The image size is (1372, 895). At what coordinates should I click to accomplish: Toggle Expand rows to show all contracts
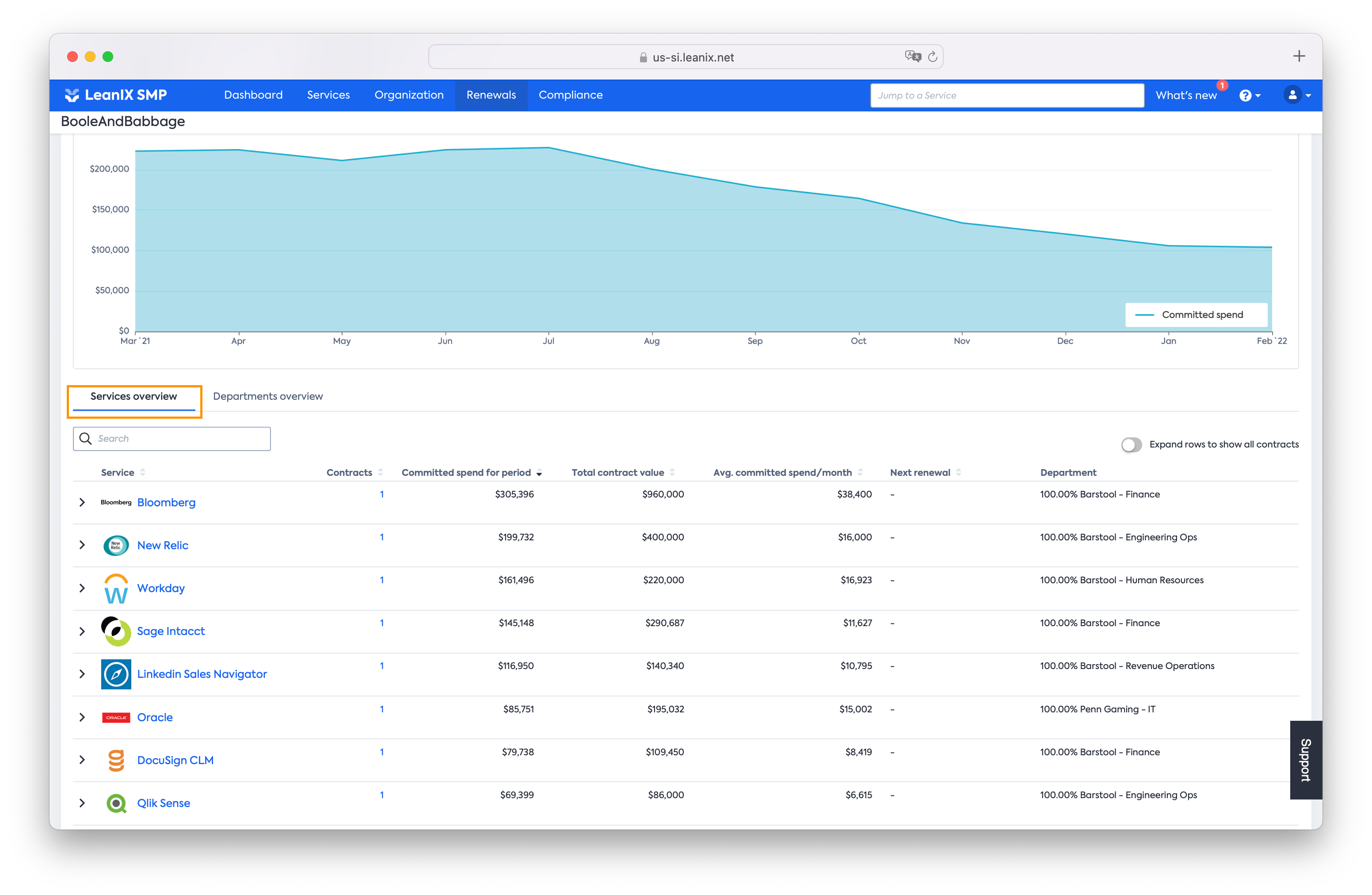pyautogui.click(x=1131, y=444)
